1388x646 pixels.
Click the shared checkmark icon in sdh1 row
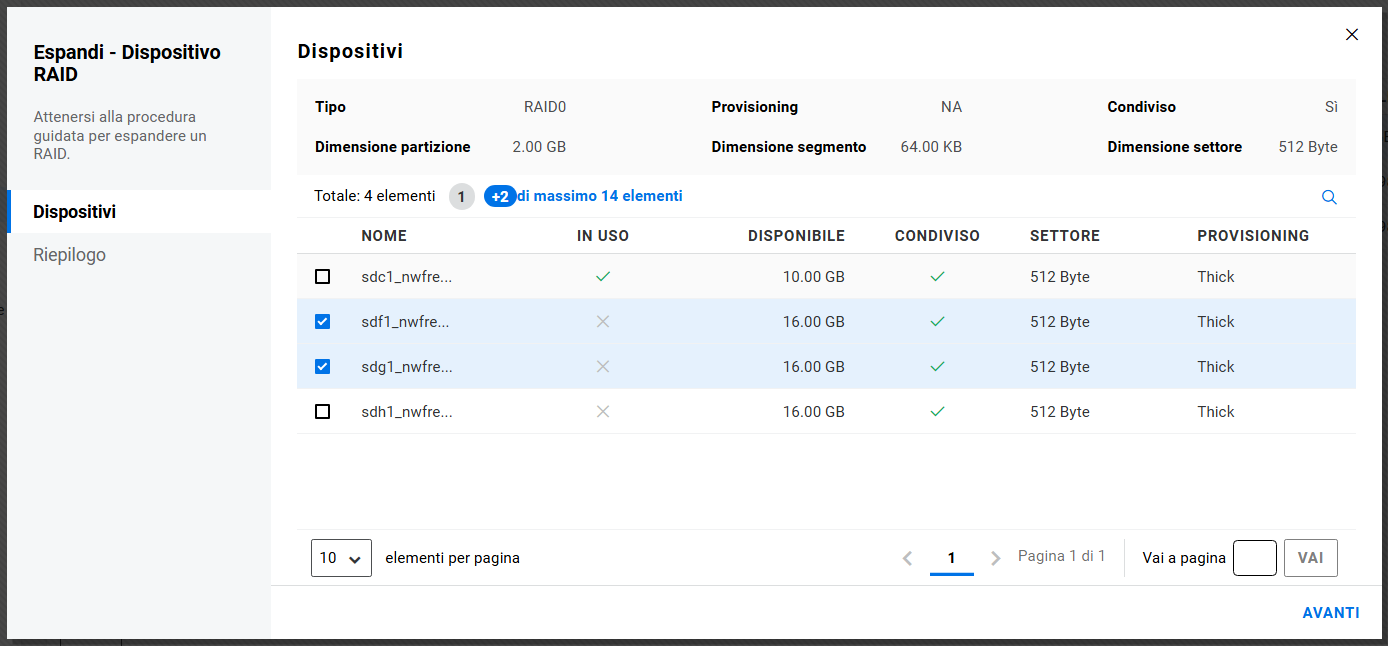point(937,412)
